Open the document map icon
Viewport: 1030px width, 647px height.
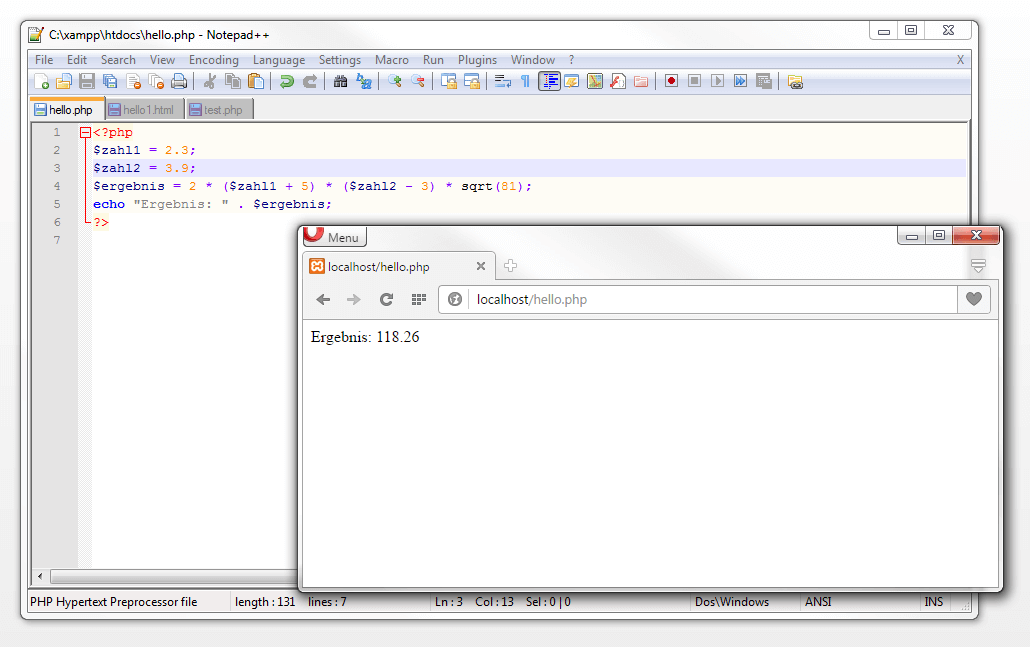pos(595,81)
